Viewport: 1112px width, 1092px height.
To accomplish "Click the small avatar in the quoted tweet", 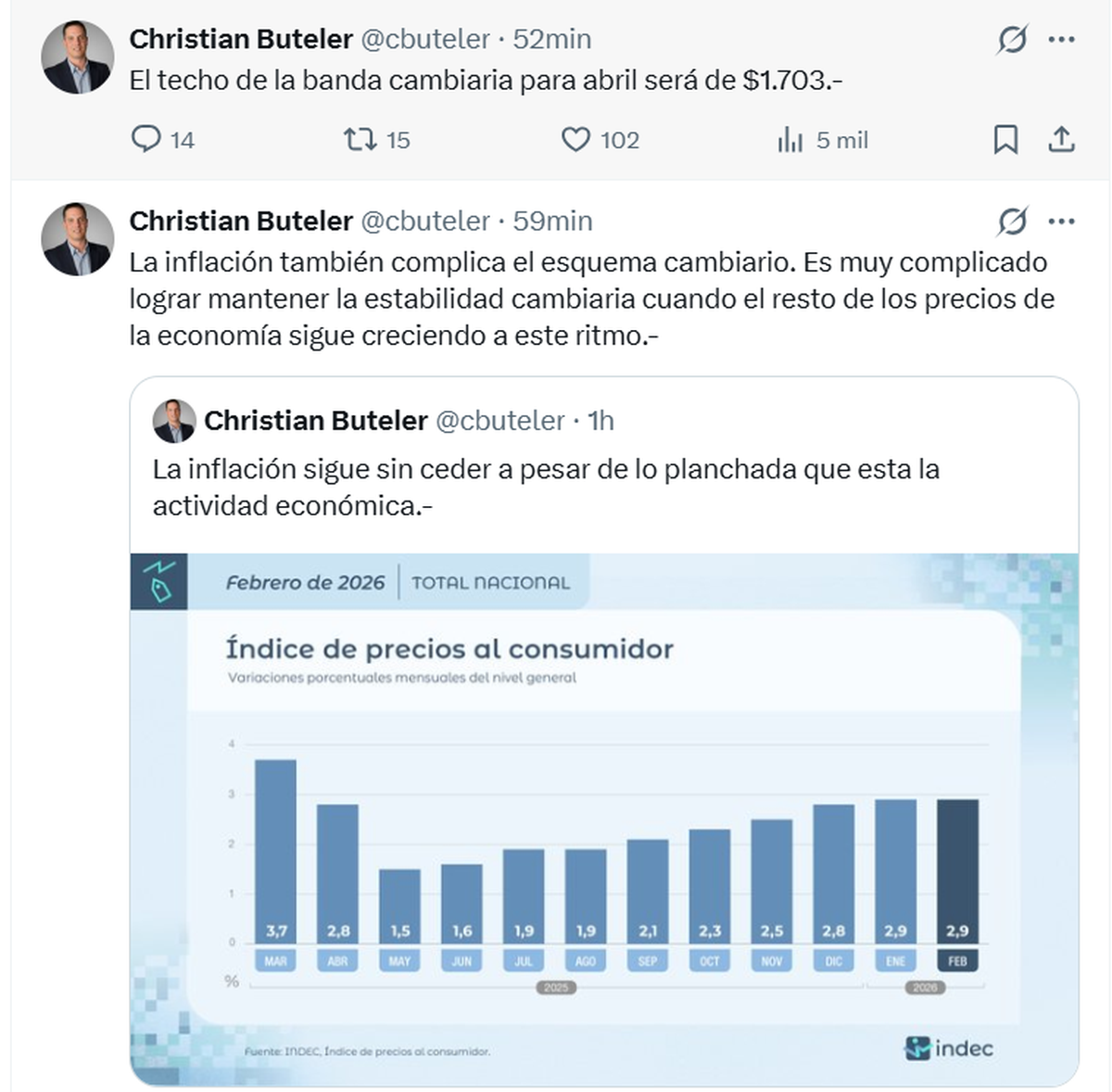I will (174, 422).
